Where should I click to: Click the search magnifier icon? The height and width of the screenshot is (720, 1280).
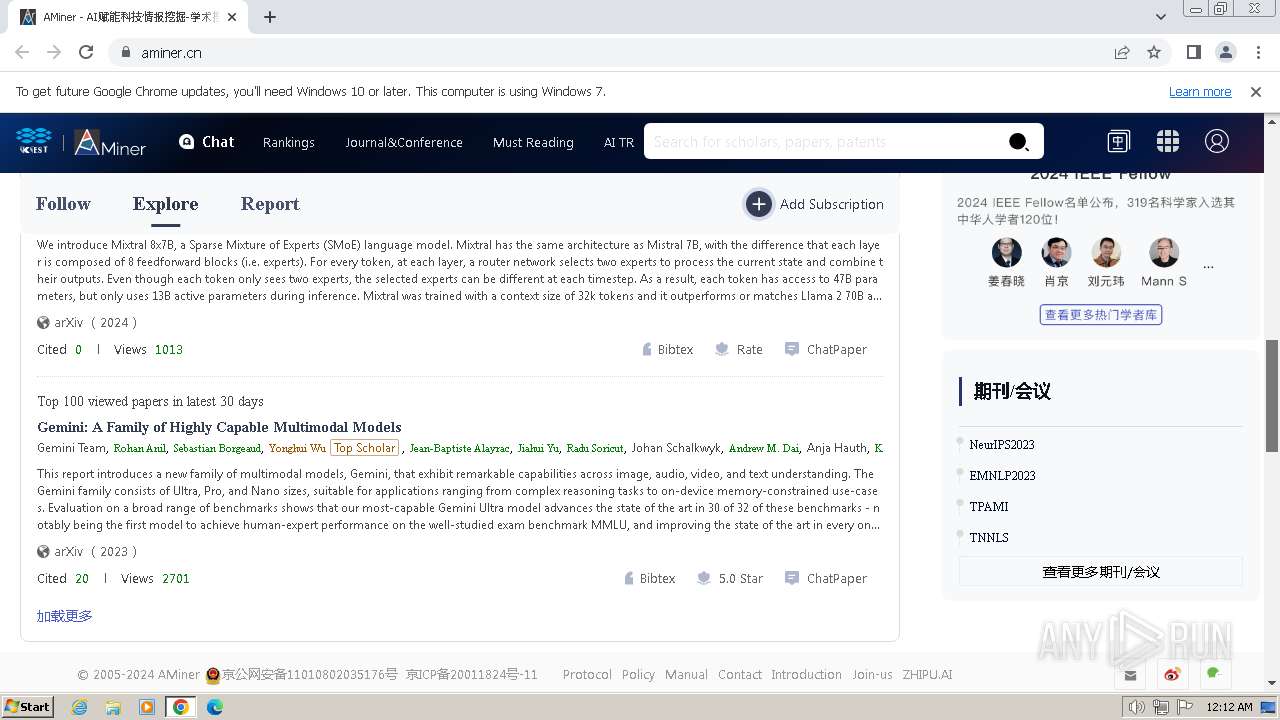point(1018,142)
